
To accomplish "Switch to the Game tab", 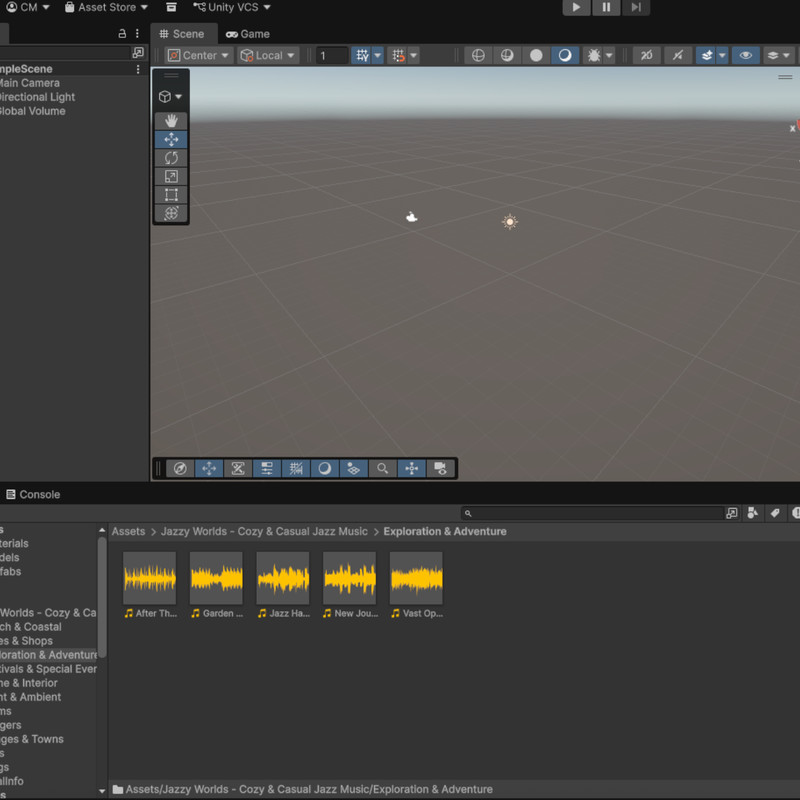I will (x=248, y=34).
